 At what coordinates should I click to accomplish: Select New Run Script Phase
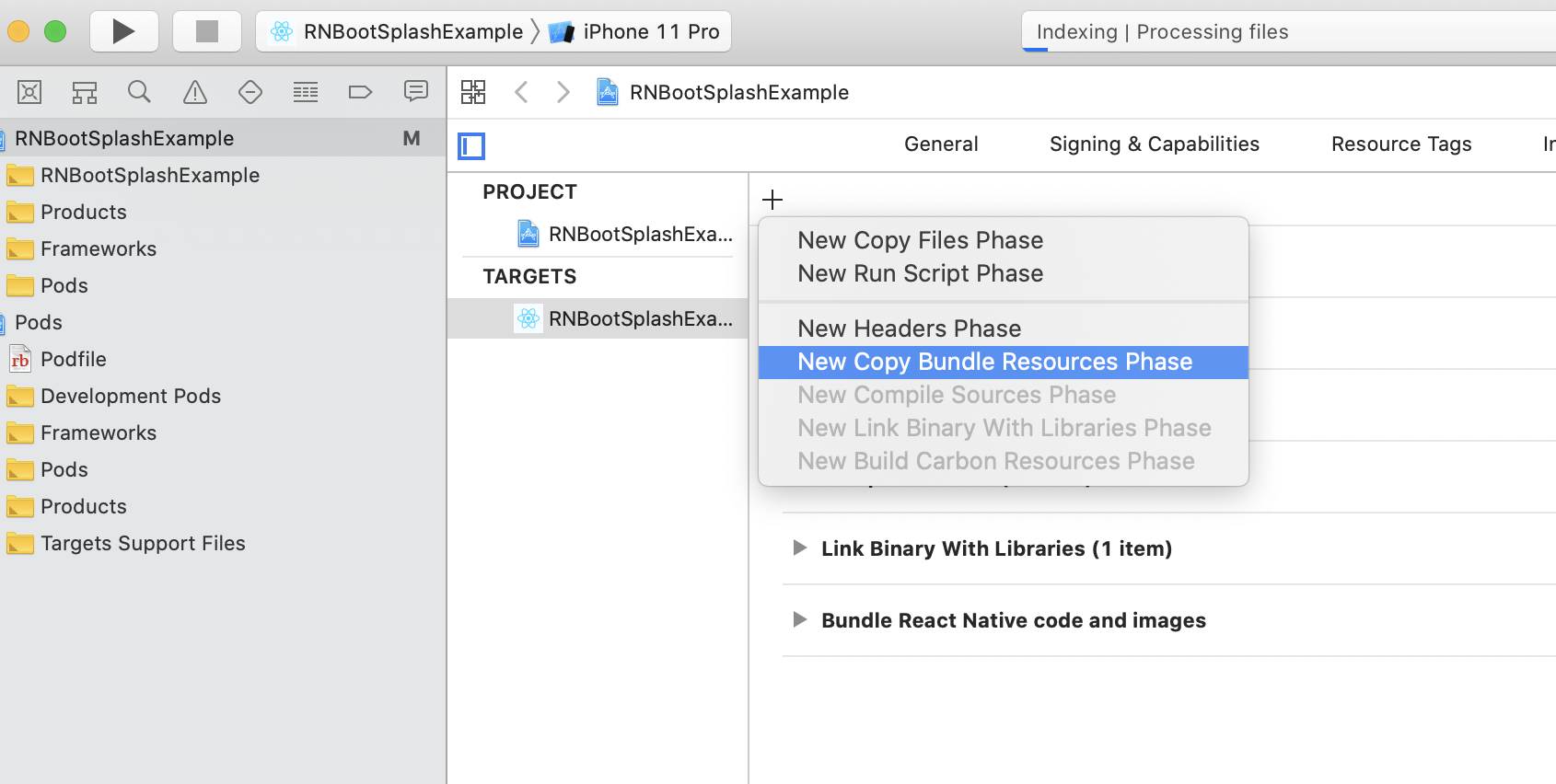tap(919, 273)
